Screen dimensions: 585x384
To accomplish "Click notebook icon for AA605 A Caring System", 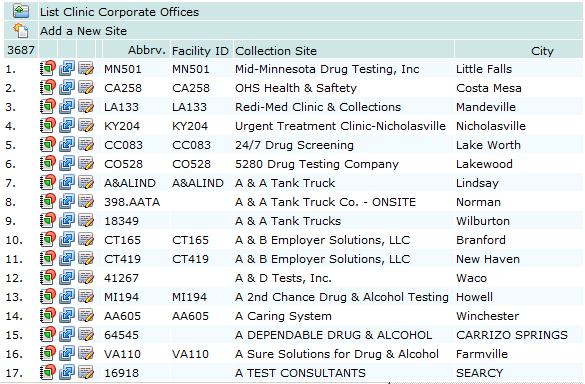I will [x=48, y=316].
